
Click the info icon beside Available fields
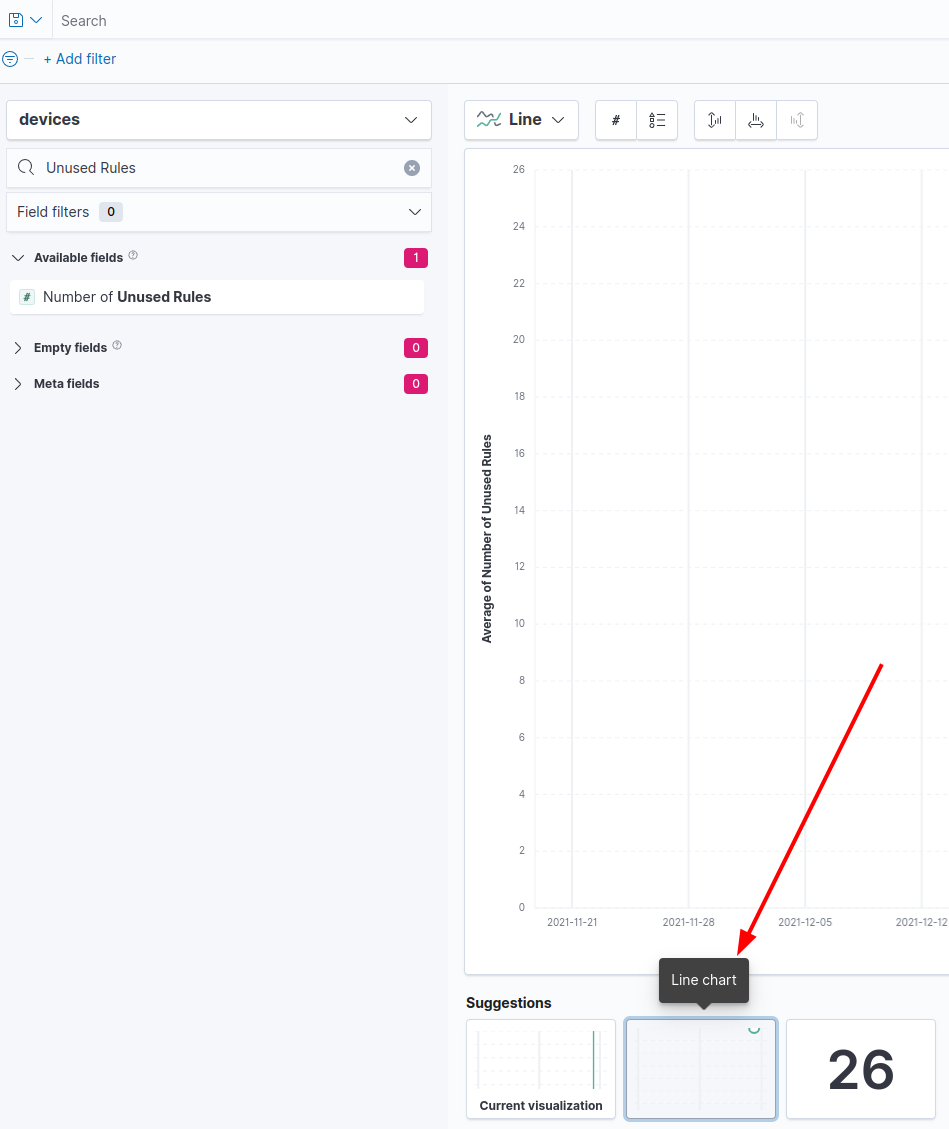[x=133, y=256]
